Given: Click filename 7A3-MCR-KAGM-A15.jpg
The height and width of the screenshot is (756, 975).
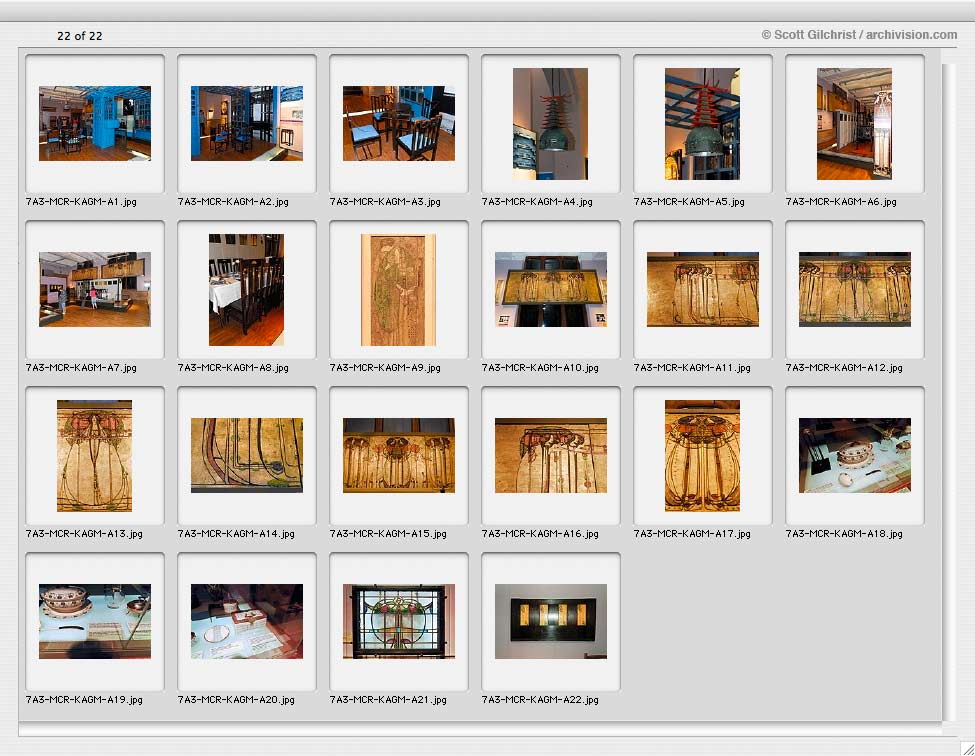Looking at the screenshot, I should click(388, 533).
